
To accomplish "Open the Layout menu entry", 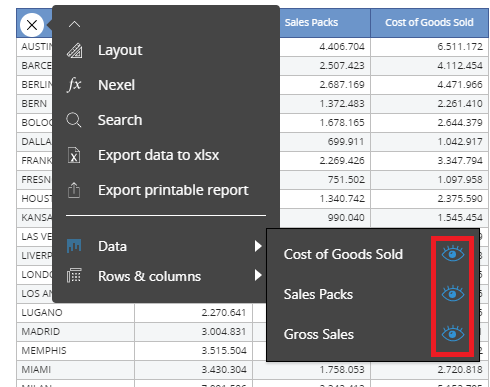I will [x=120, y=50].
